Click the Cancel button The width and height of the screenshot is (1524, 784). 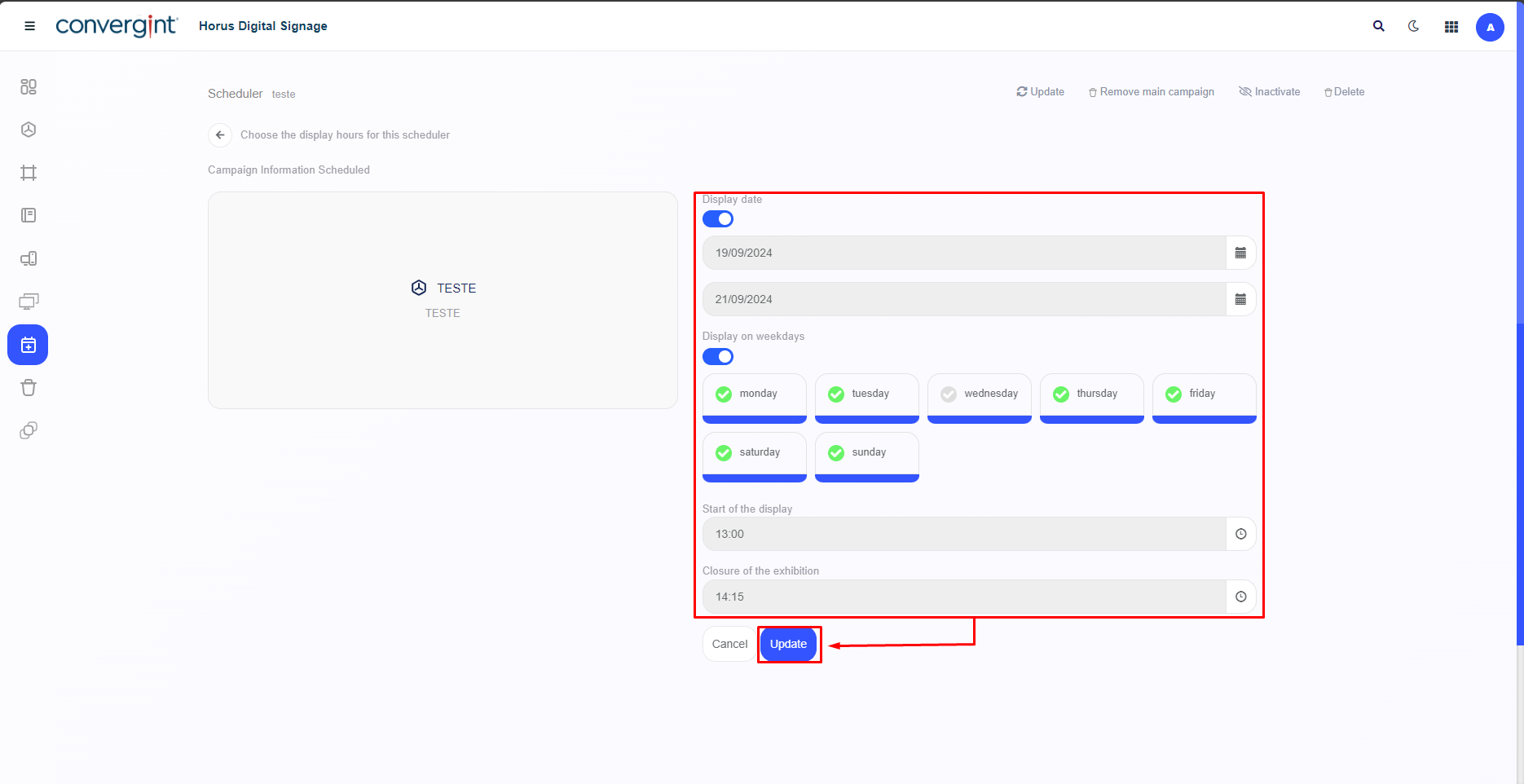coord(729,644)
